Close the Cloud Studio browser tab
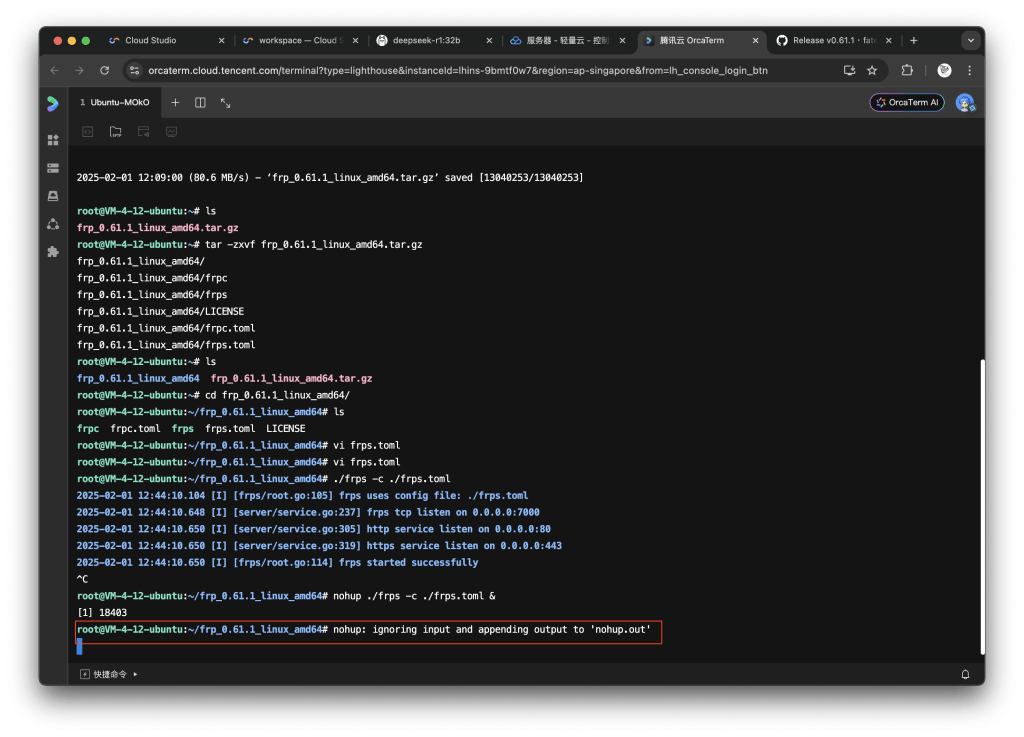Viewport: 1024px width, 737px height. [221, 40]
